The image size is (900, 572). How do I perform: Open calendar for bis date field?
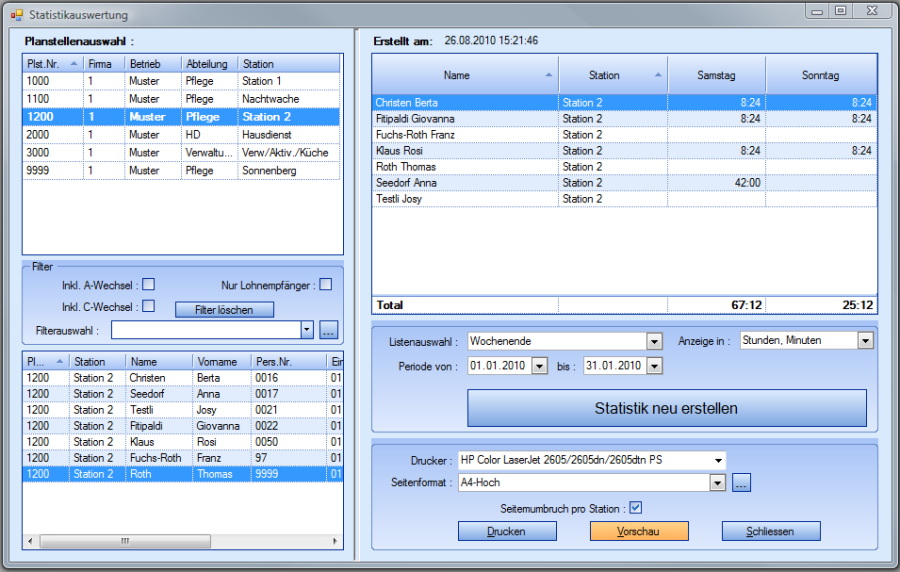click(655, 366)
